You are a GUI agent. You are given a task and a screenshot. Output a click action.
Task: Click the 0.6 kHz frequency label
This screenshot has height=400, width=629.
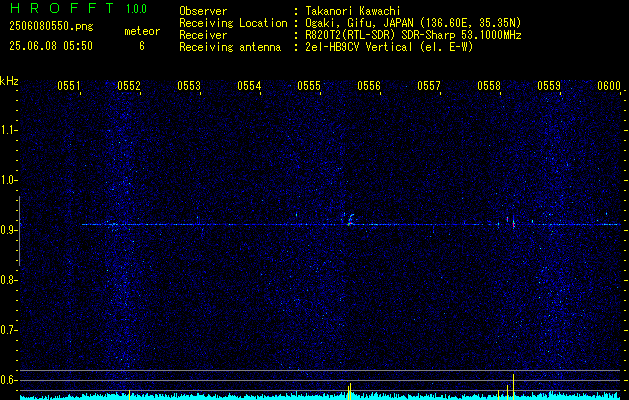point(8,380)
